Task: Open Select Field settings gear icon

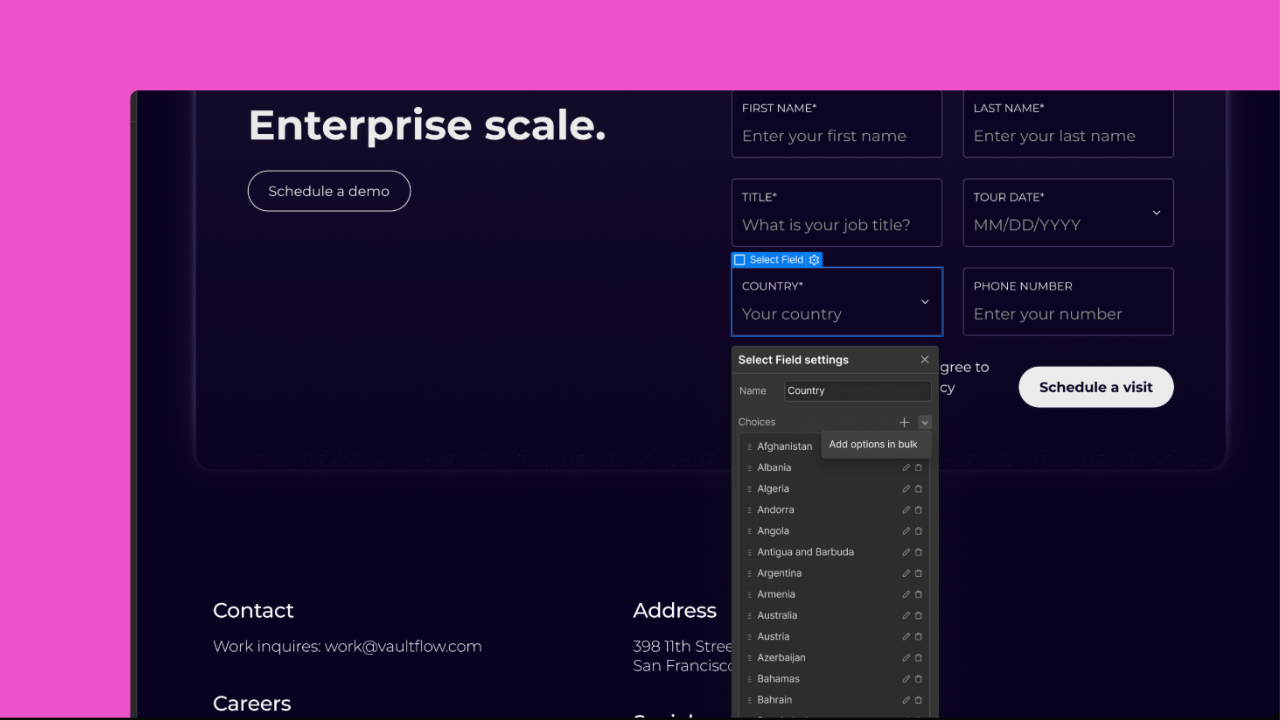Action: click(814, 260)
